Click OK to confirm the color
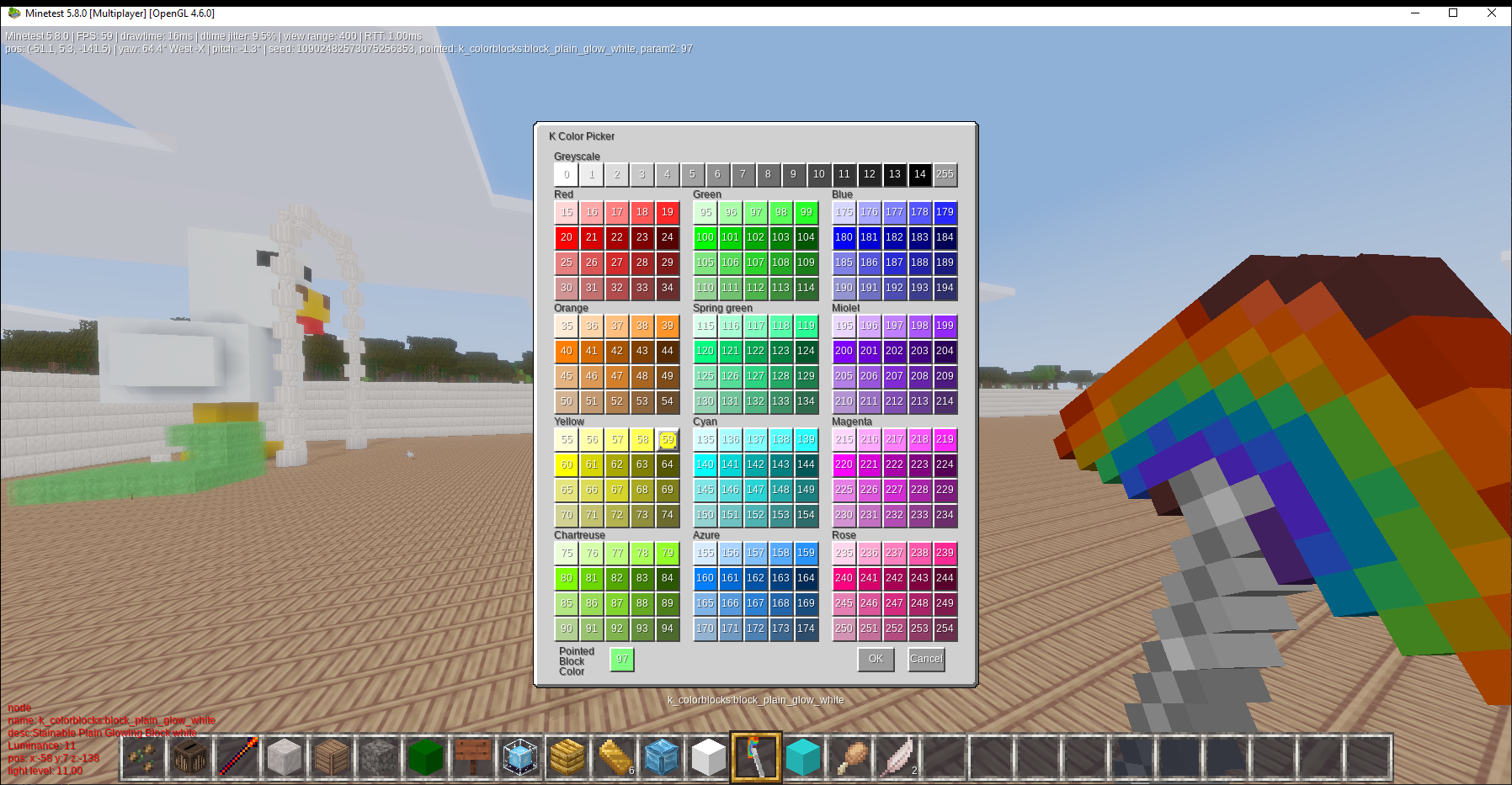The height and width of the screenshot is (785, 1512). (876, 659)
